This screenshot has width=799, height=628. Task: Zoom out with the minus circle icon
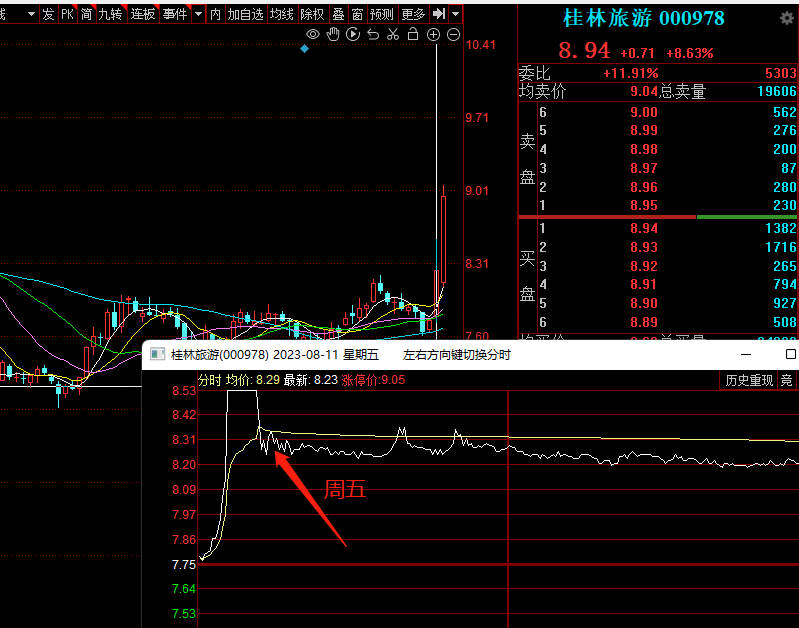tap(453, 35)
